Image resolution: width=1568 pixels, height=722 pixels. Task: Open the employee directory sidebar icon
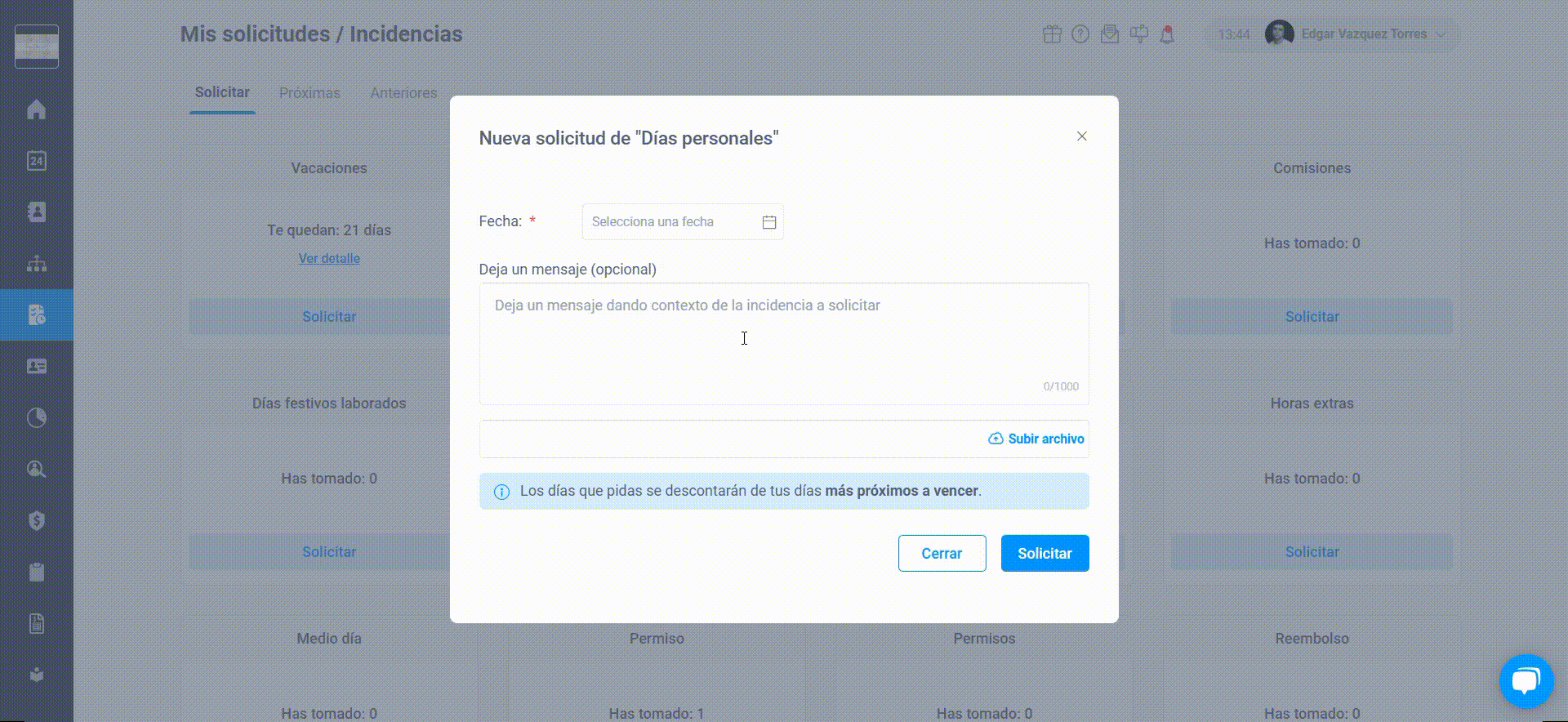pos(37,212)
